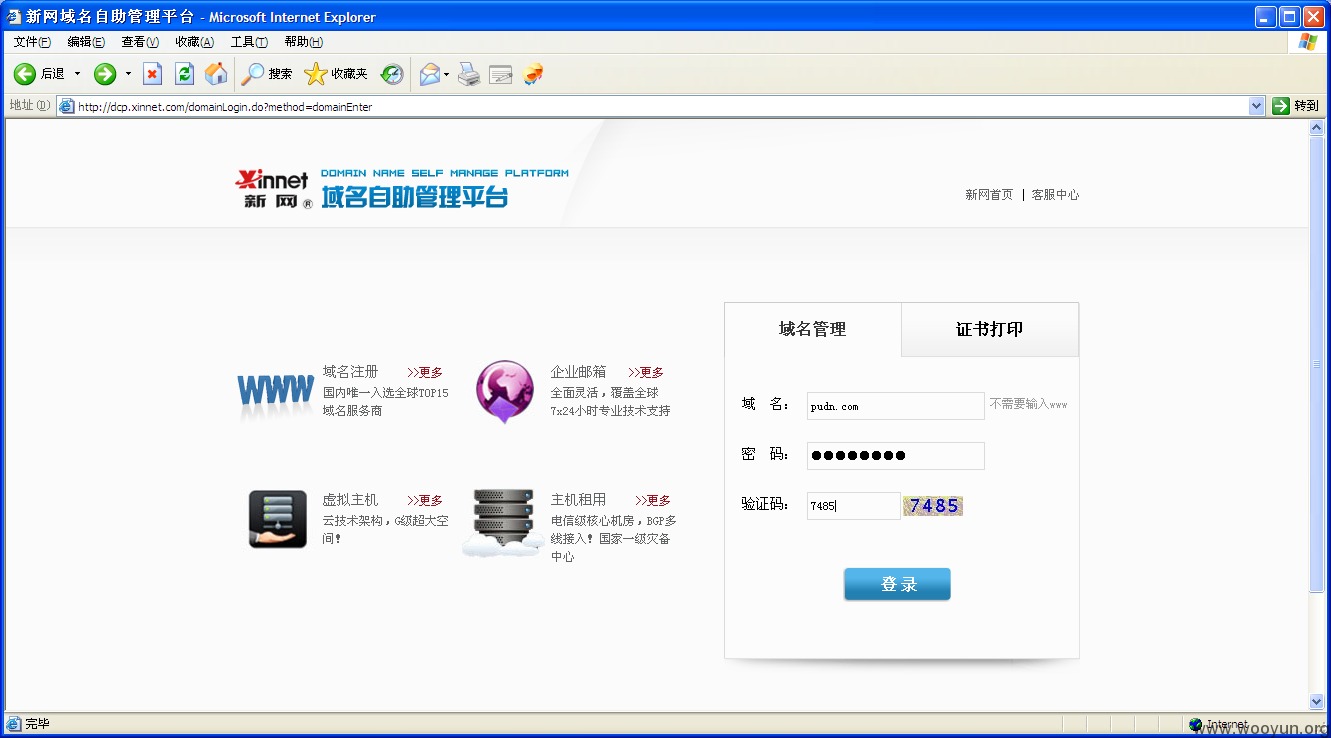Click the 密码 password field

896,456
